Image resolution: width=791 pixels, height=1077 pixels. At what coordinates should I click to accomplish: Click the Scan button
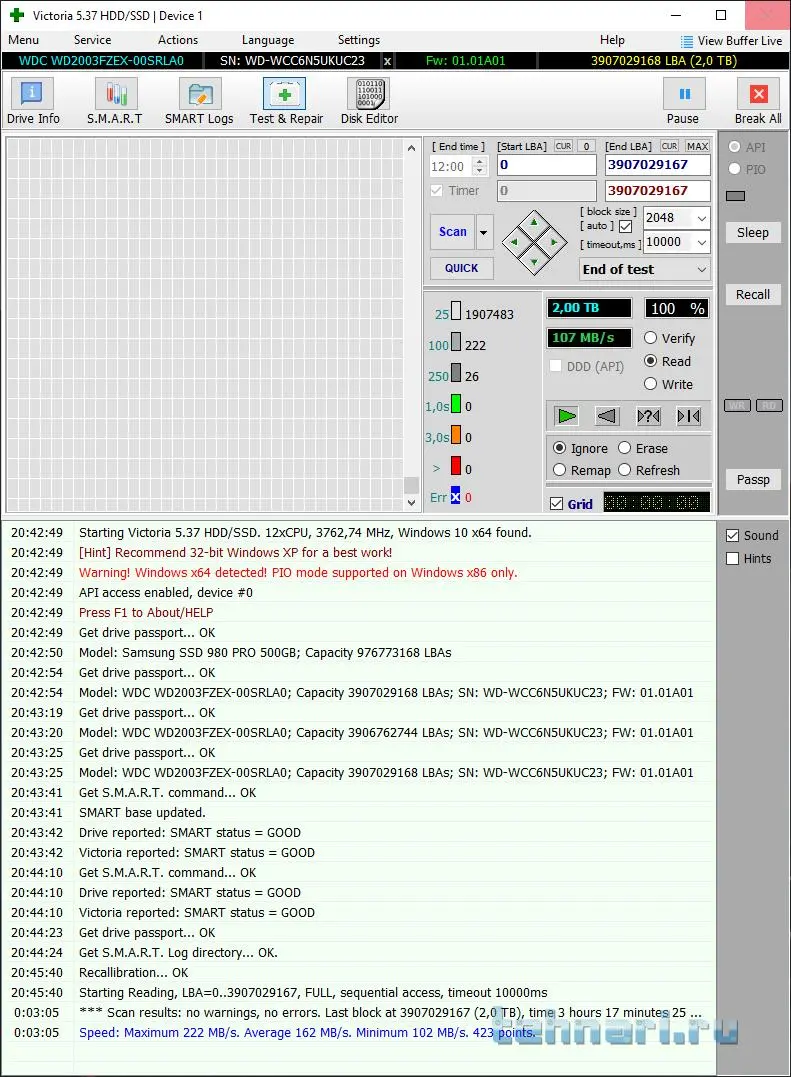pos(452,232)
